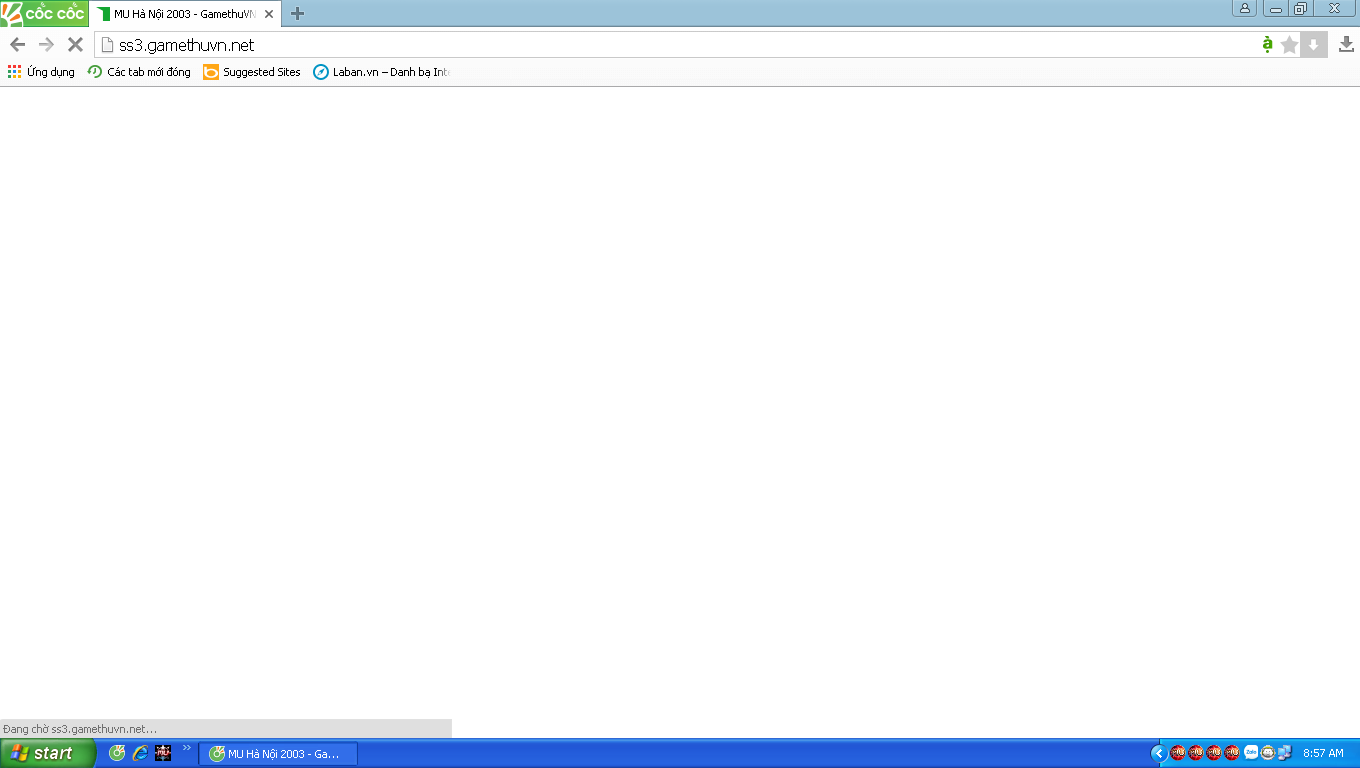Open the white character face tray icon
This screenshot has height=768, width=1360.
[1268, 753]
